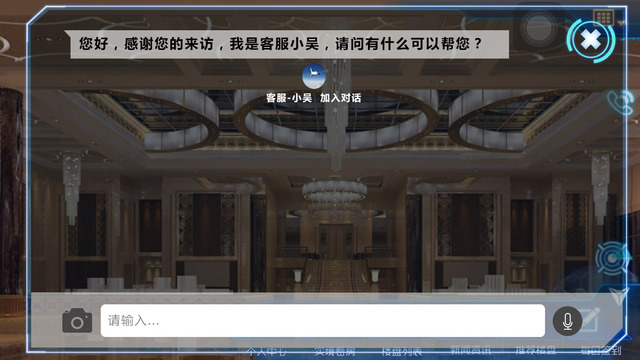The image size is (640, 360).
Task: Tap the 客服-小吴 avatar image
Action: point(314,76)
